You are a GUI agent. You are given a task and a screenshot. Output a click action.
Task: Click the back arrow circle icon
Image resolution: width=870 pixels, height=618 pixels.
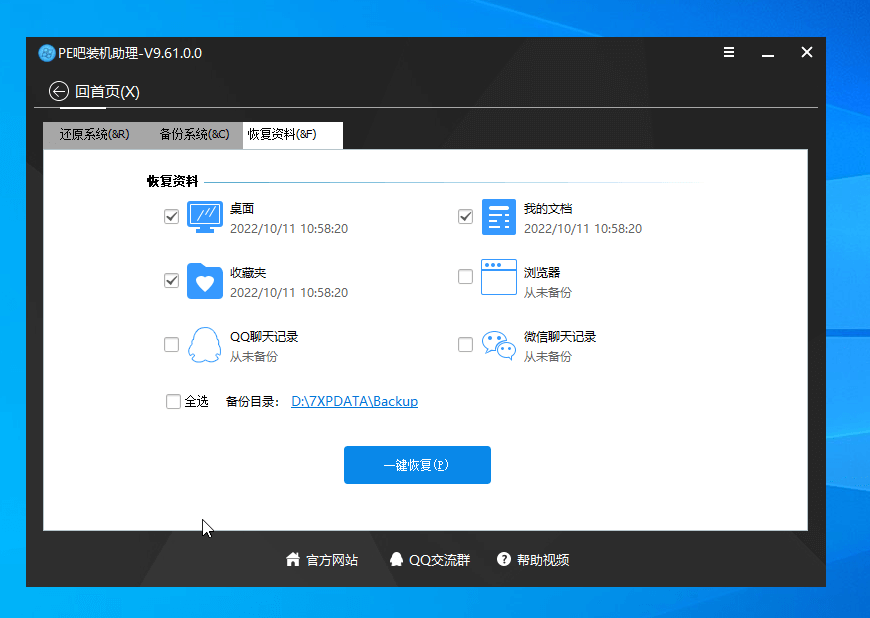coord(59,92)
